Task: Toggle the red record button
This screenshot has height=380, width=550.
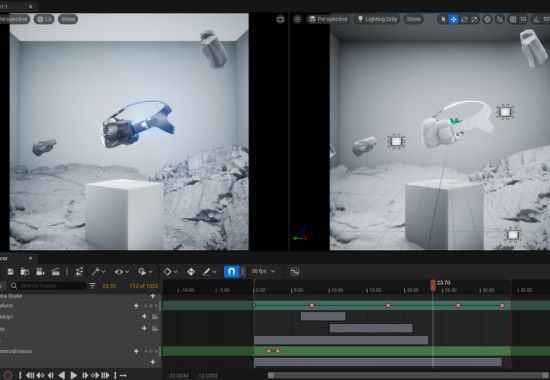Action: tap(8, 375)
